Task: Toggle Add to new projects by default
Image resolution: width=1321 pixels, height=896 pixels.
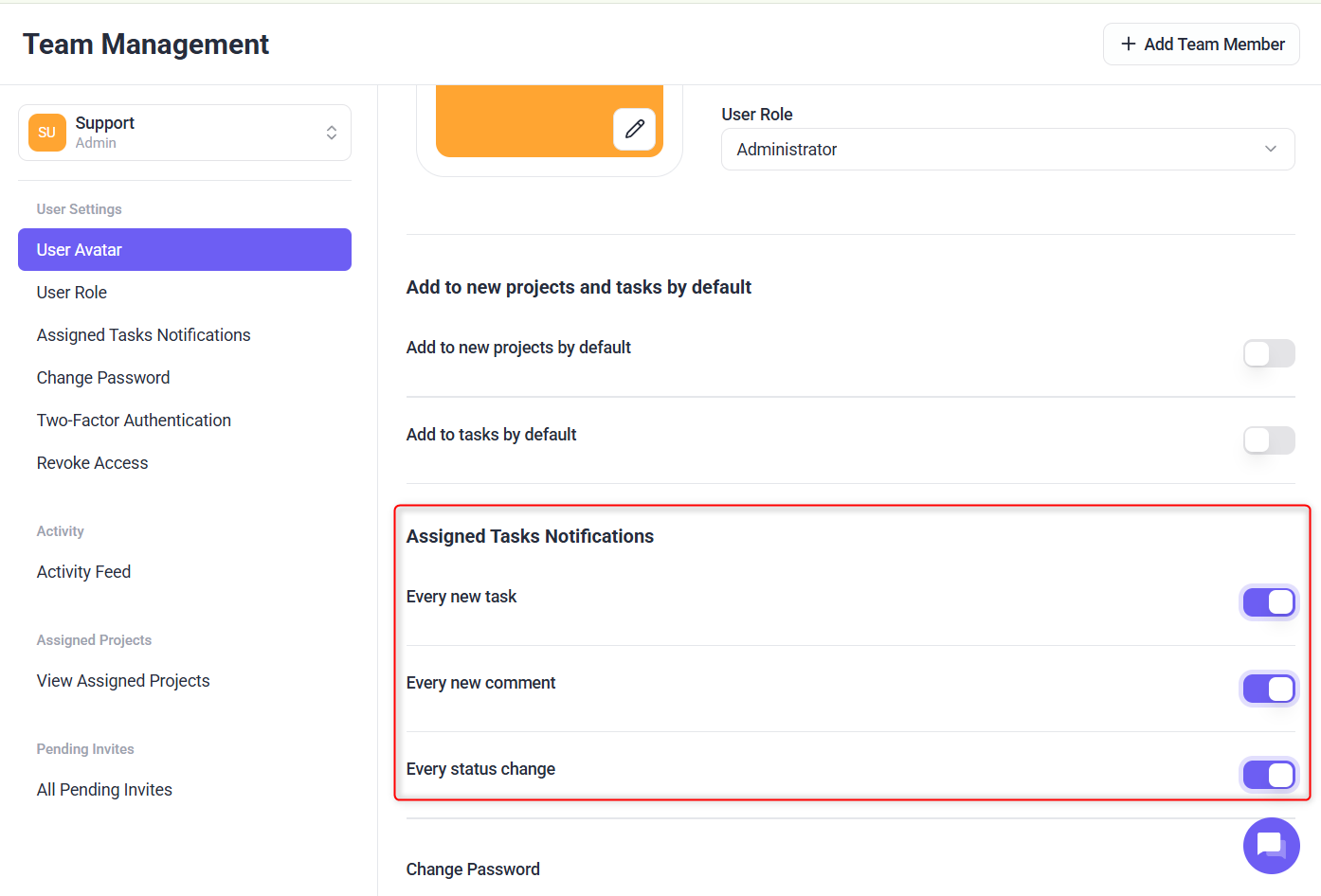Action: 1268,353
